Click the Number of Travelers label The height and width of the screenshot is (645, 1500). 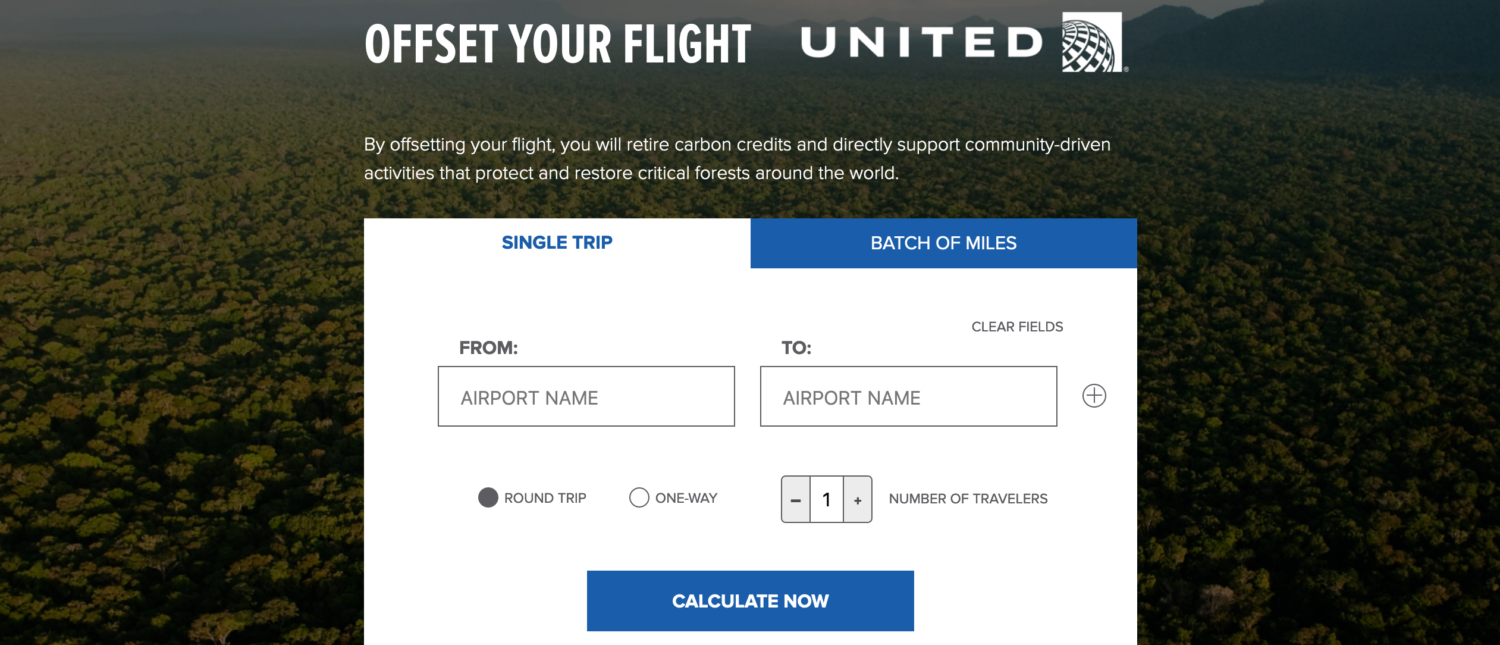pos(968,498)
